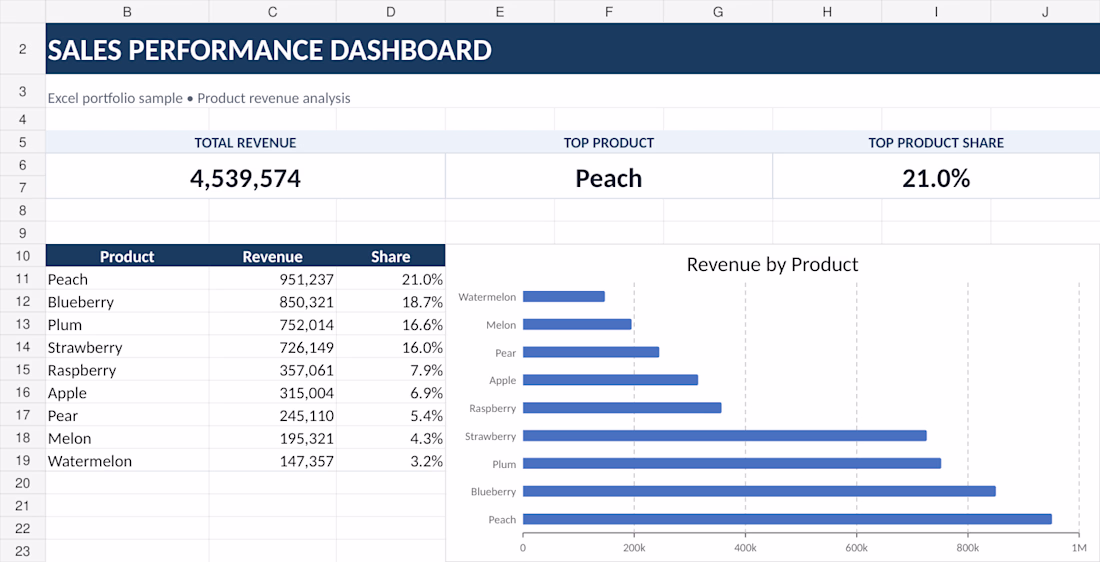Select the Watermelon cell in the table

pyautogui.click(x=127, y=461)
